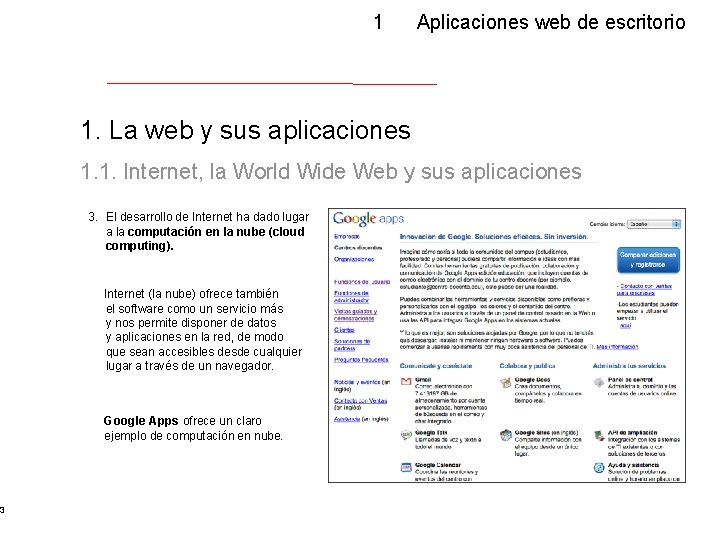Open the Organizaciones sidebar link
Viewport: 720px width, 540px height.
tap(354, 259)
